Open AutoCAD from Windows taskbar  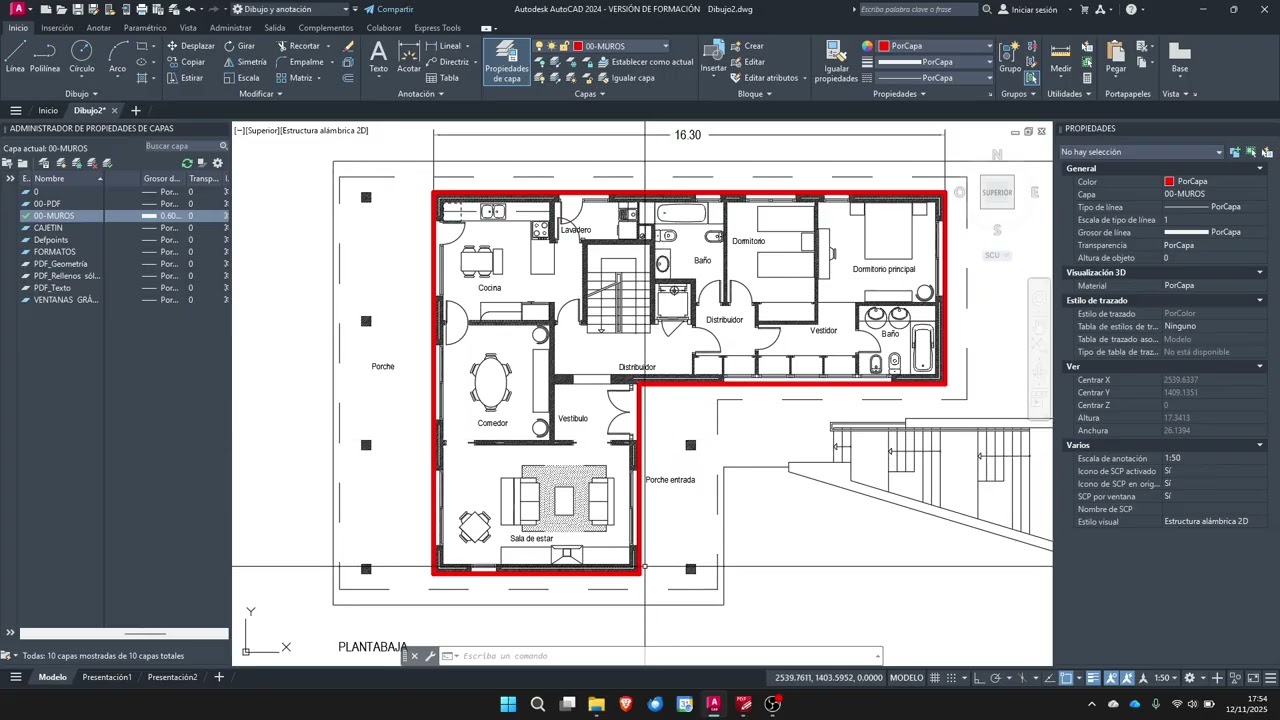[714, 704]
